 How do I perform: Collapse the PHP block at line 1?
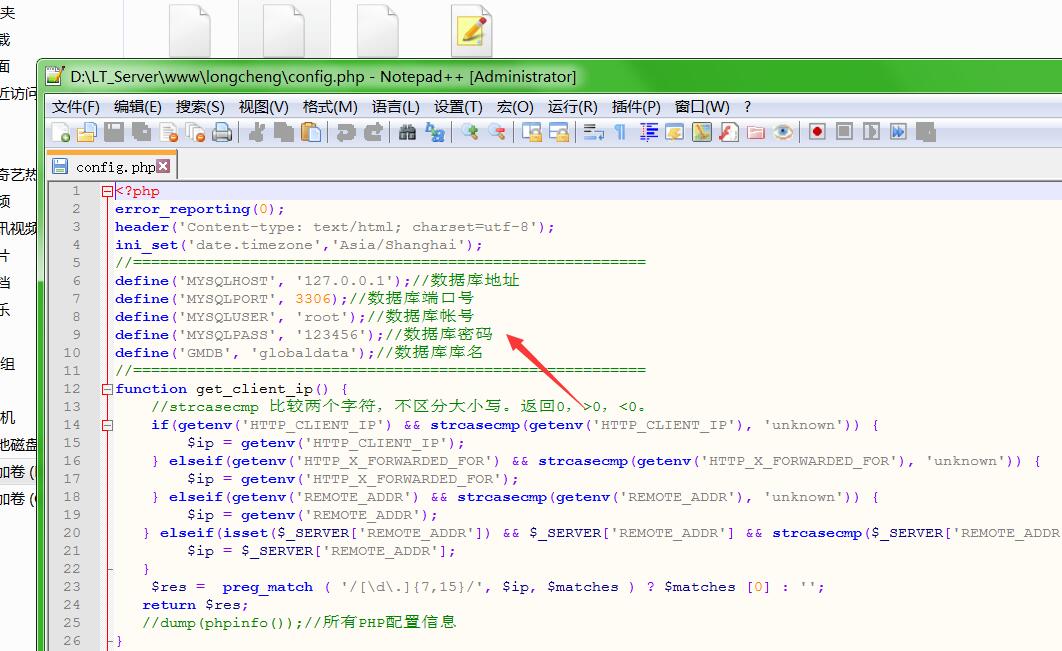pos(107,191)
